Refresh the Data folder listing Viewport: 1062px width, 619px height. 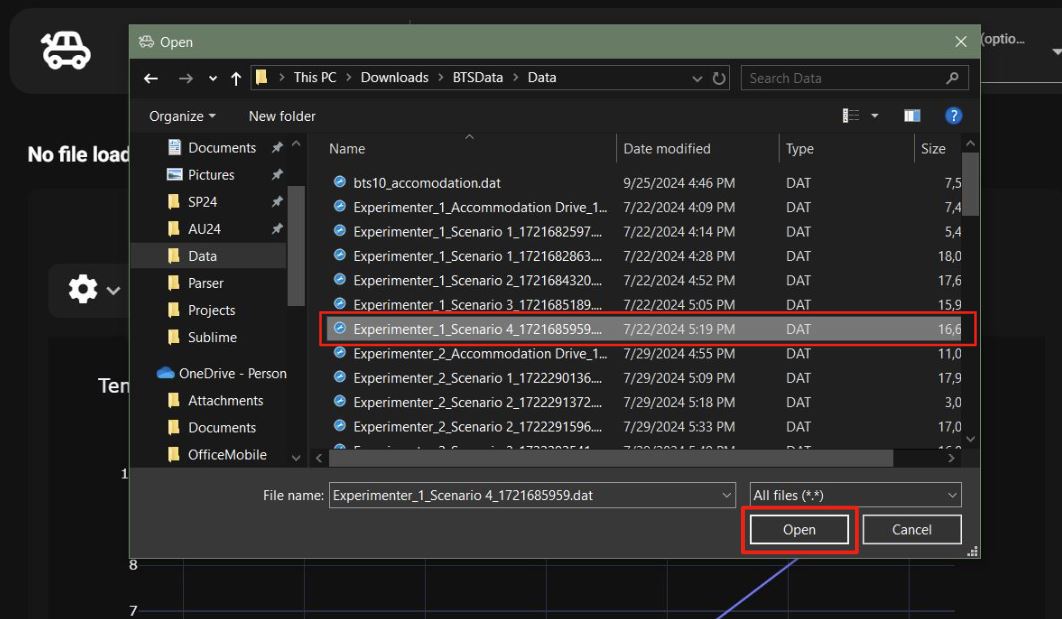click(719, 78)
